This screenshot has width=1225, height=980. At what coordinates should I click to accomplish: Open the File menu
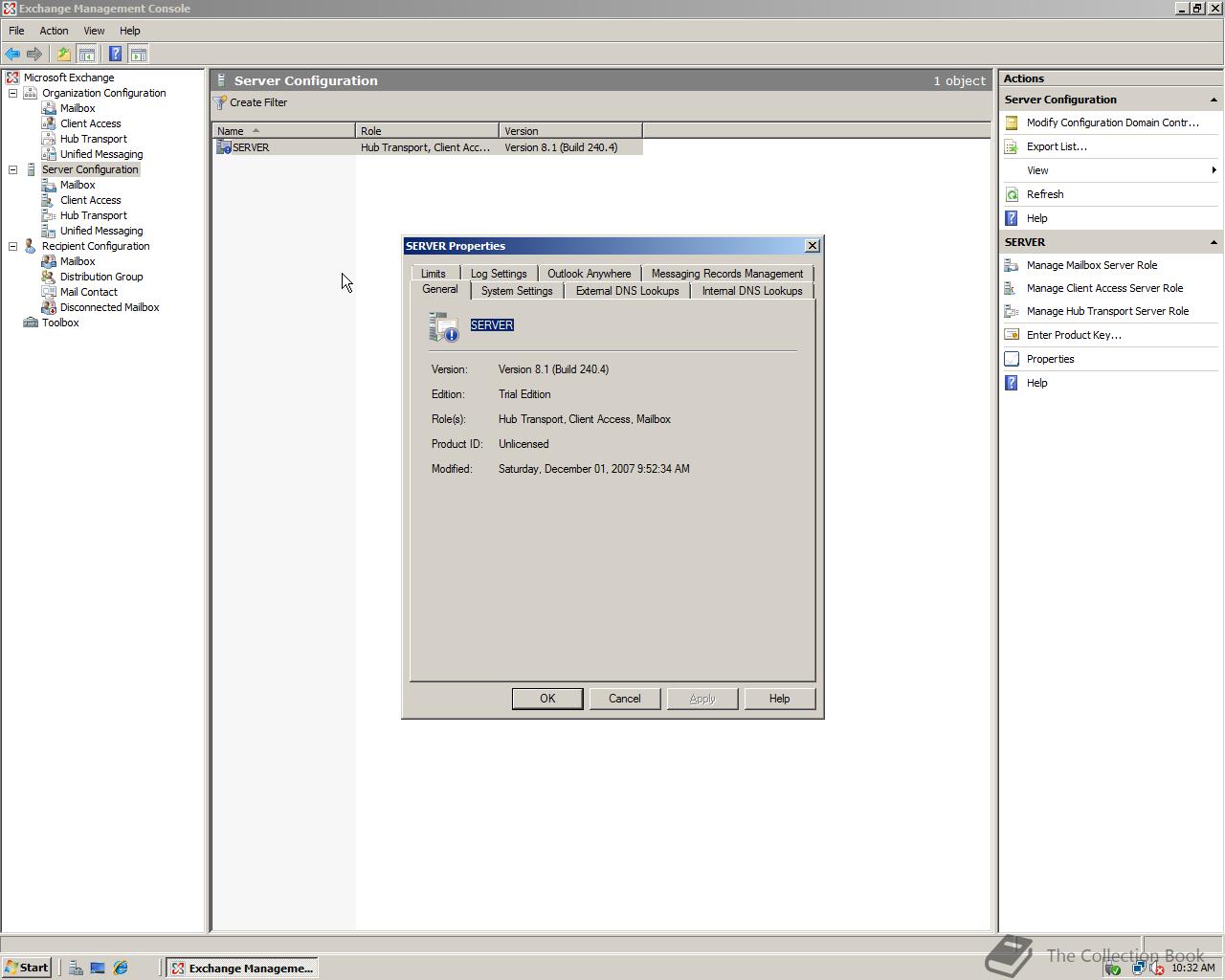click(16, 31)
